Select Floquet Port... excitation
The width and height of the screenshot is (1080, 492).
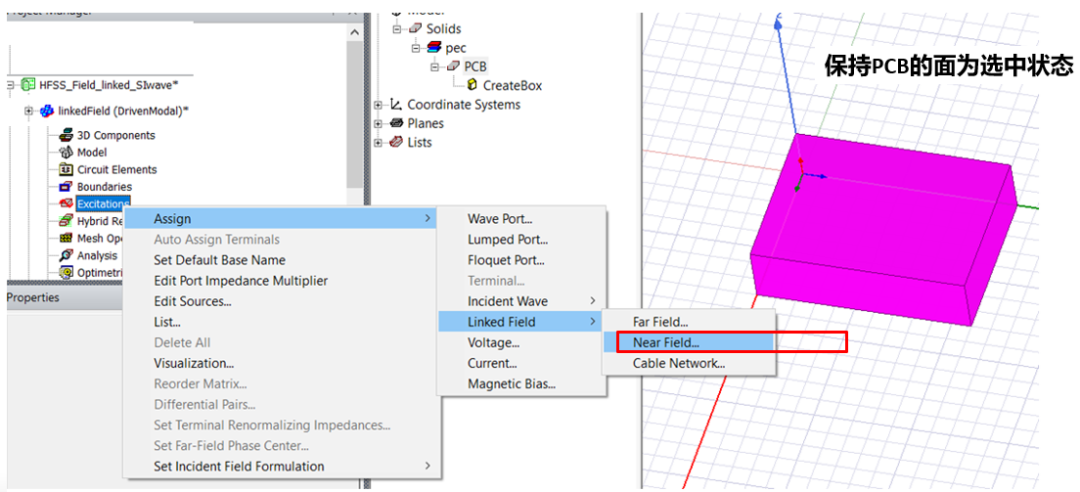(x=521, y=260)
